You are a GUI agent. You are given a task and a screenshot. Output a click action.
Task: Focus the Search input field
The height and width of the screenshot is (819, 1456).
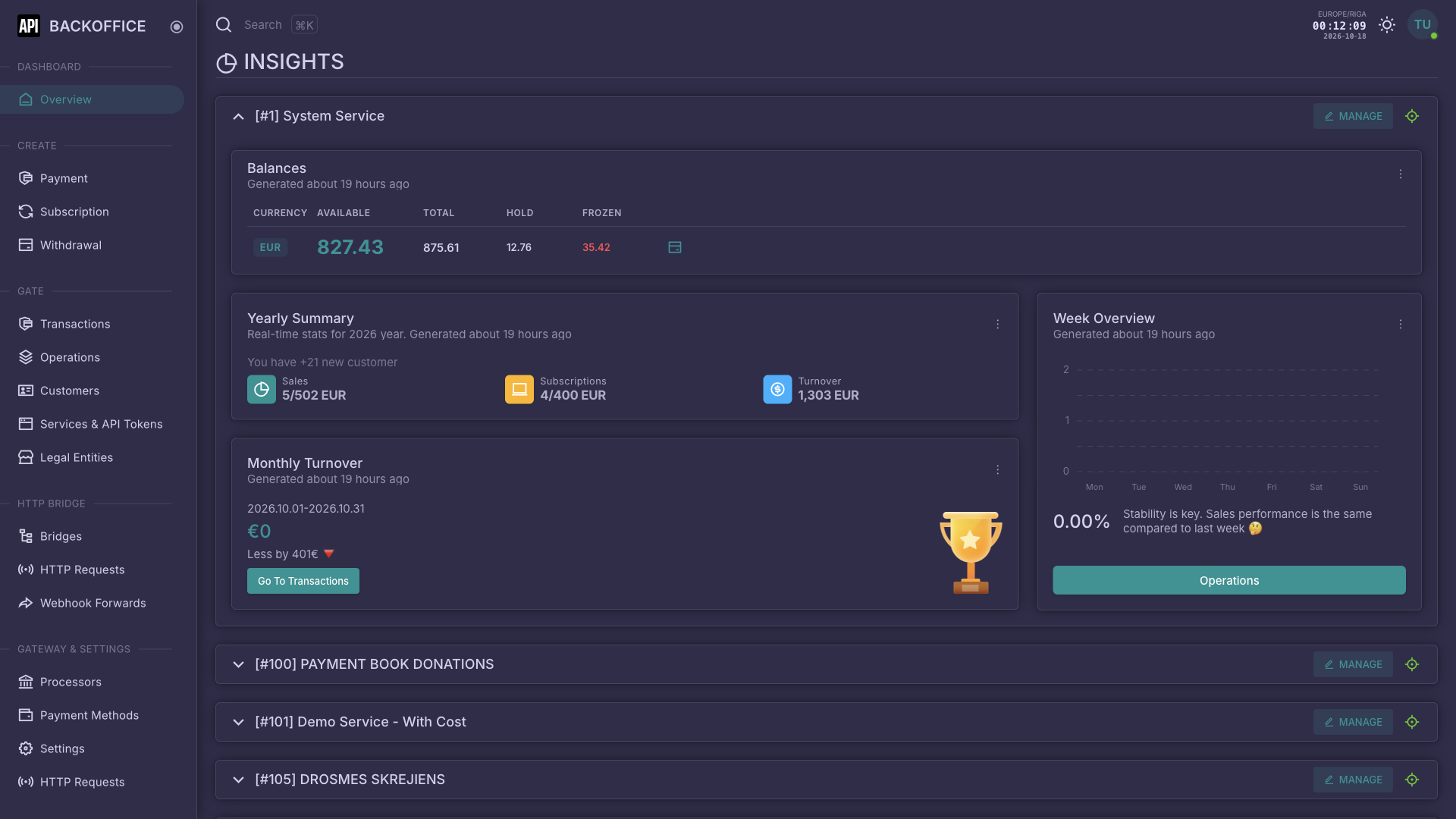(x=263, y=25)
